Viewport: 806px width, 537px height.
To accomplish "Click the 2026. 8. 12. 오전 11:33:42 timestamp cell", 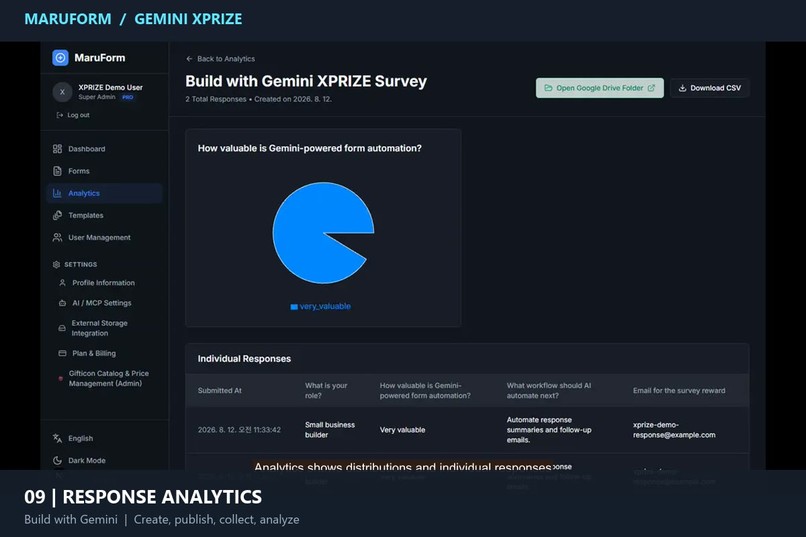I will [x=239, y=430].
